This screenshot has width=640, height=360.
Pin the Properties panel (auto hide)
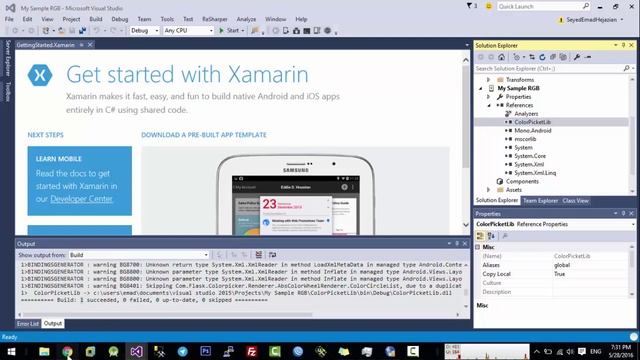click(x=623, y=213)
